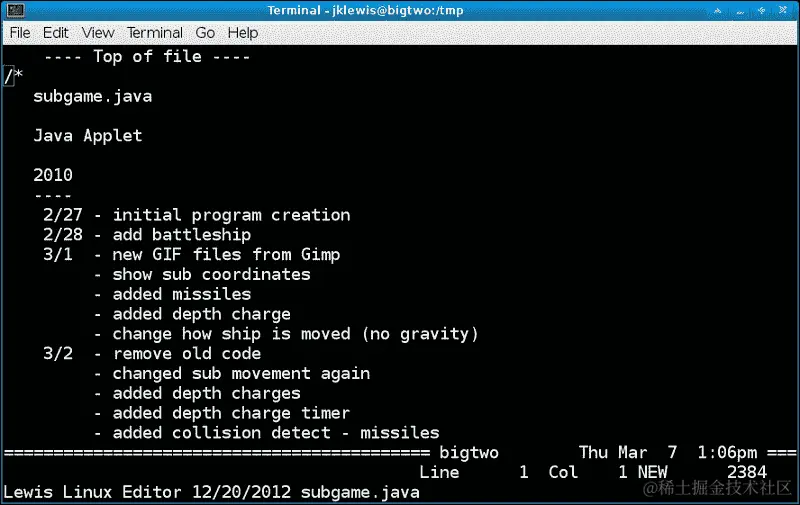Open the View menu
Image resolution: width=800 pixels, height=505 pixels.
(x=97, y=33)
